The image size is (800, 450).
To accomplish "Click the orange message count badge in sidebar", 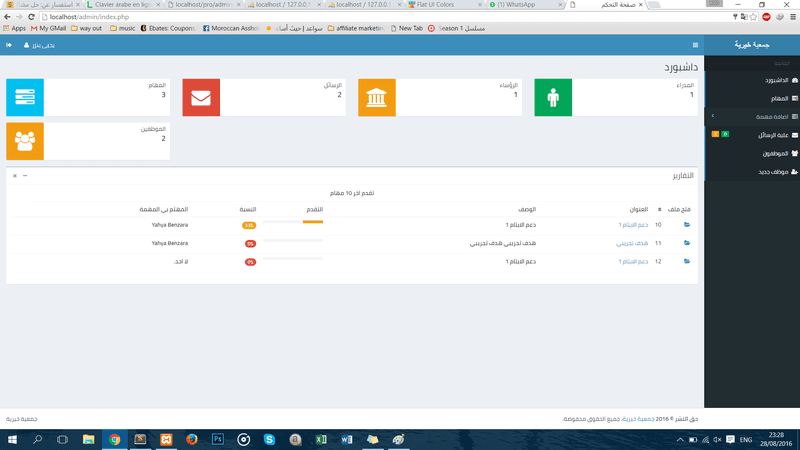I will coord(715,134).
